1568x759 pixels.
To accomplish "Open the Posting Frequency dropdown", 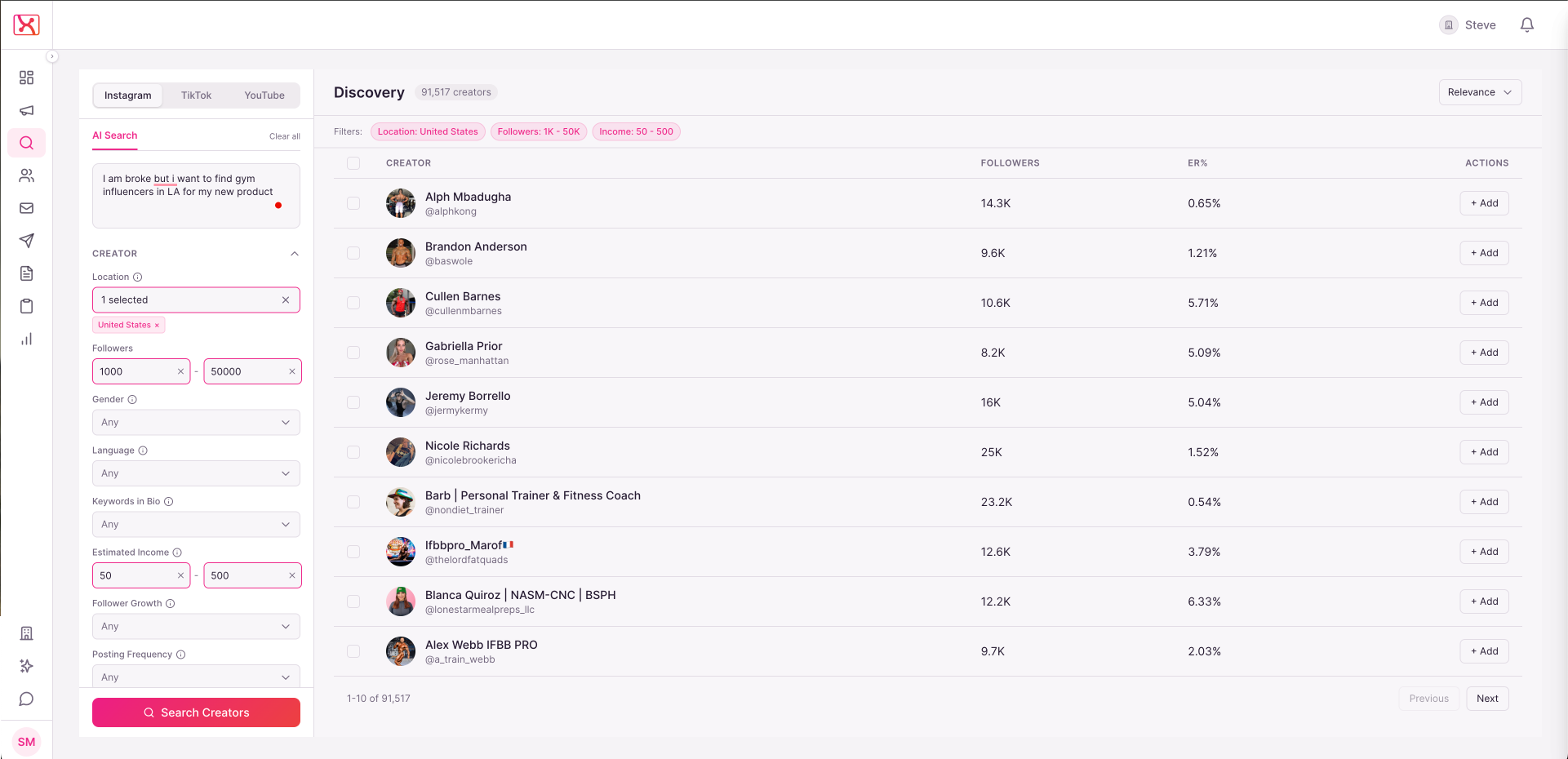I will [x=196, y=677].
